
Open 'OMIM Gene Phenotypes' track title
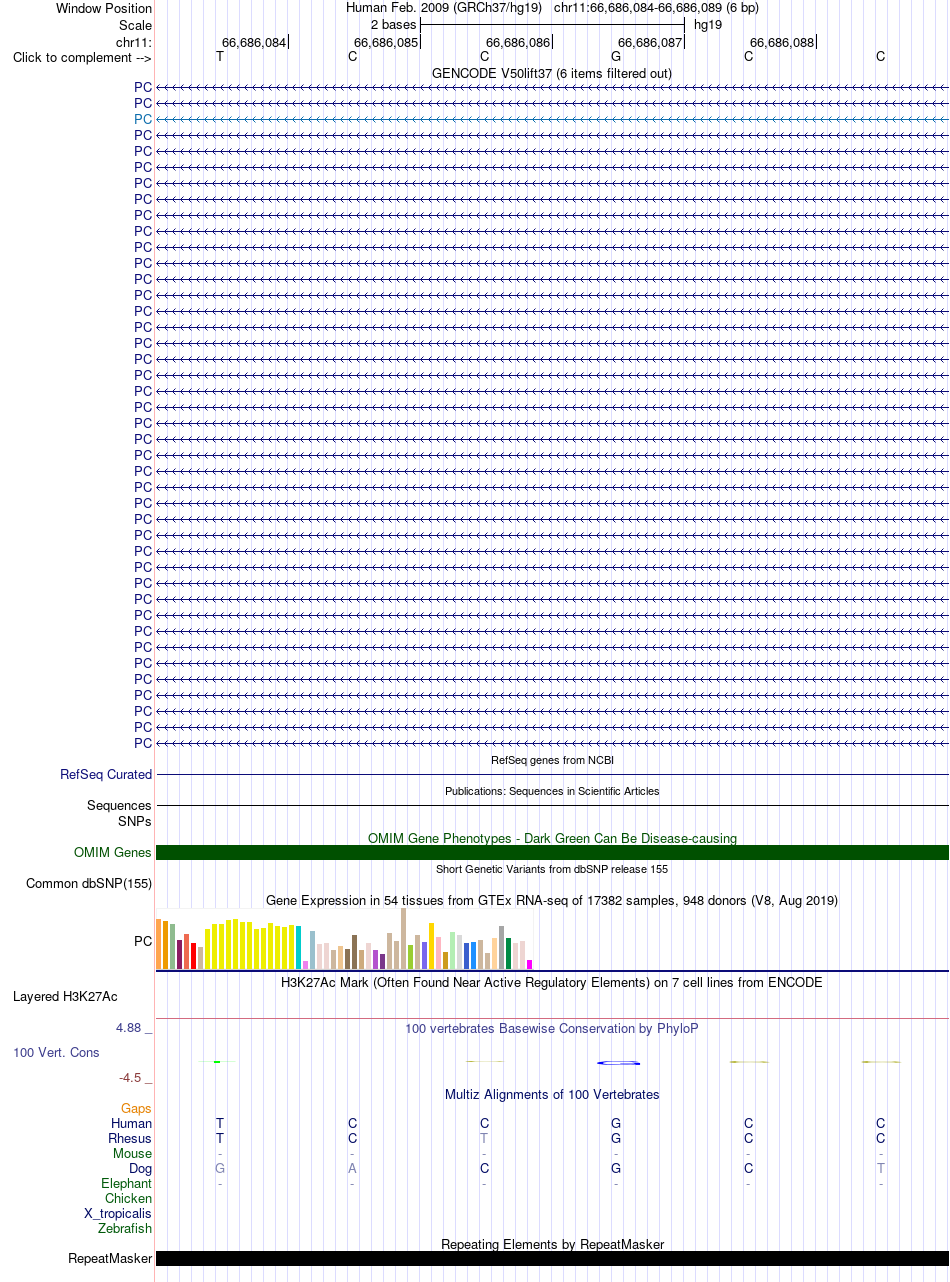point(552,838)
